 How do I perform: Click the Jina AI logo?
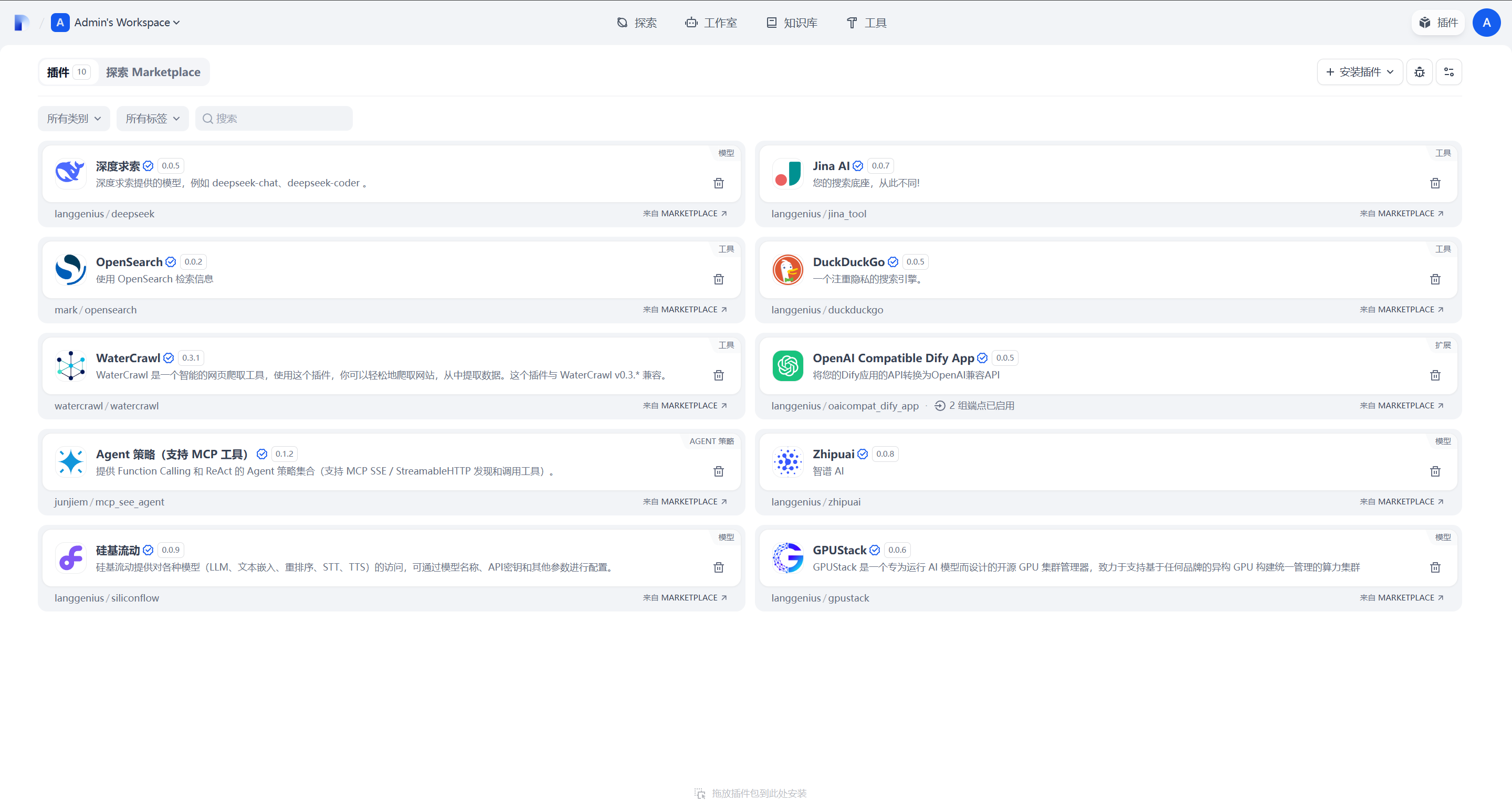(787, 173)
